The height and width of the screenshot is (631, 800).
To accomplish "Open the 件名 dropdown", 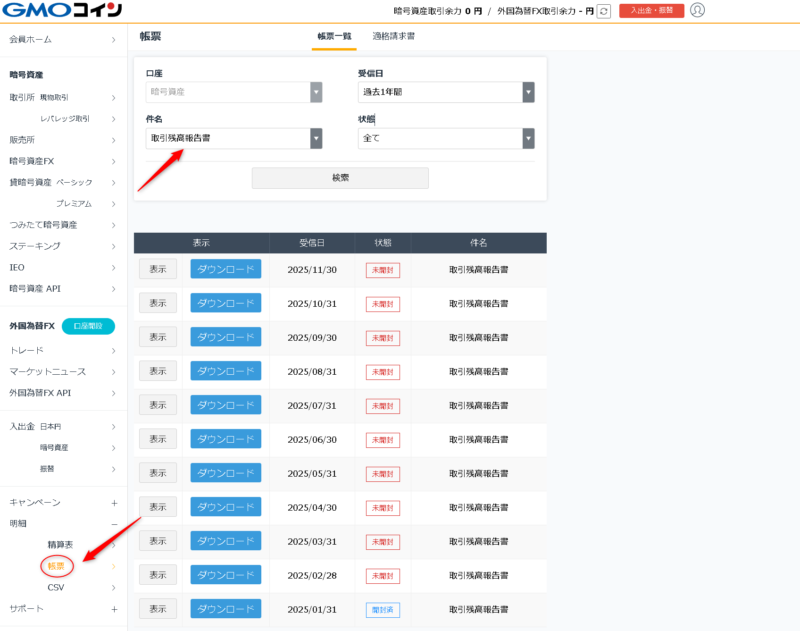I will point(233,138).
